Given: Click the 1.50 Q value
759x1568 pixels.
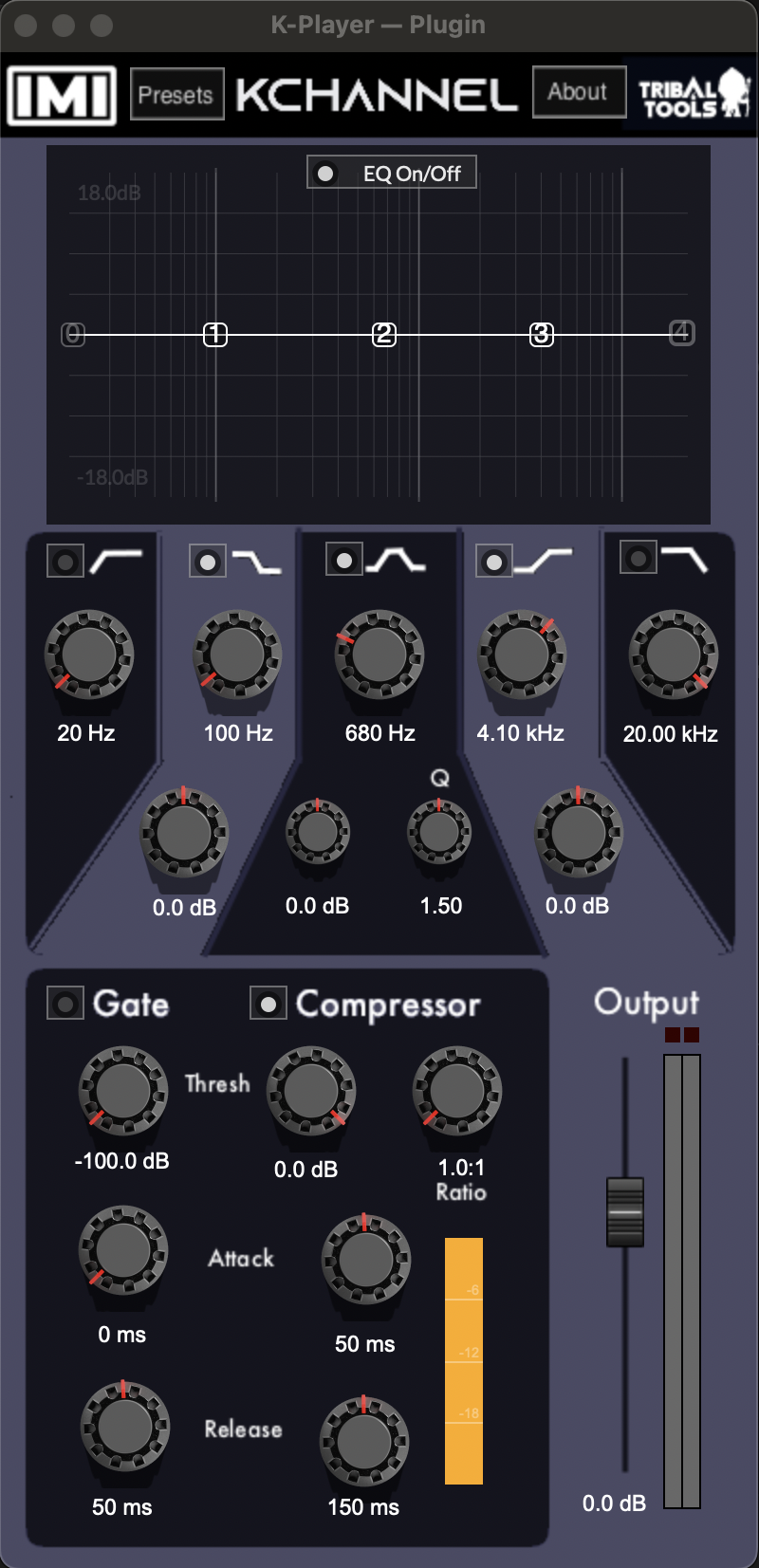Looking at the screenshot, I should tap(441, 906).
